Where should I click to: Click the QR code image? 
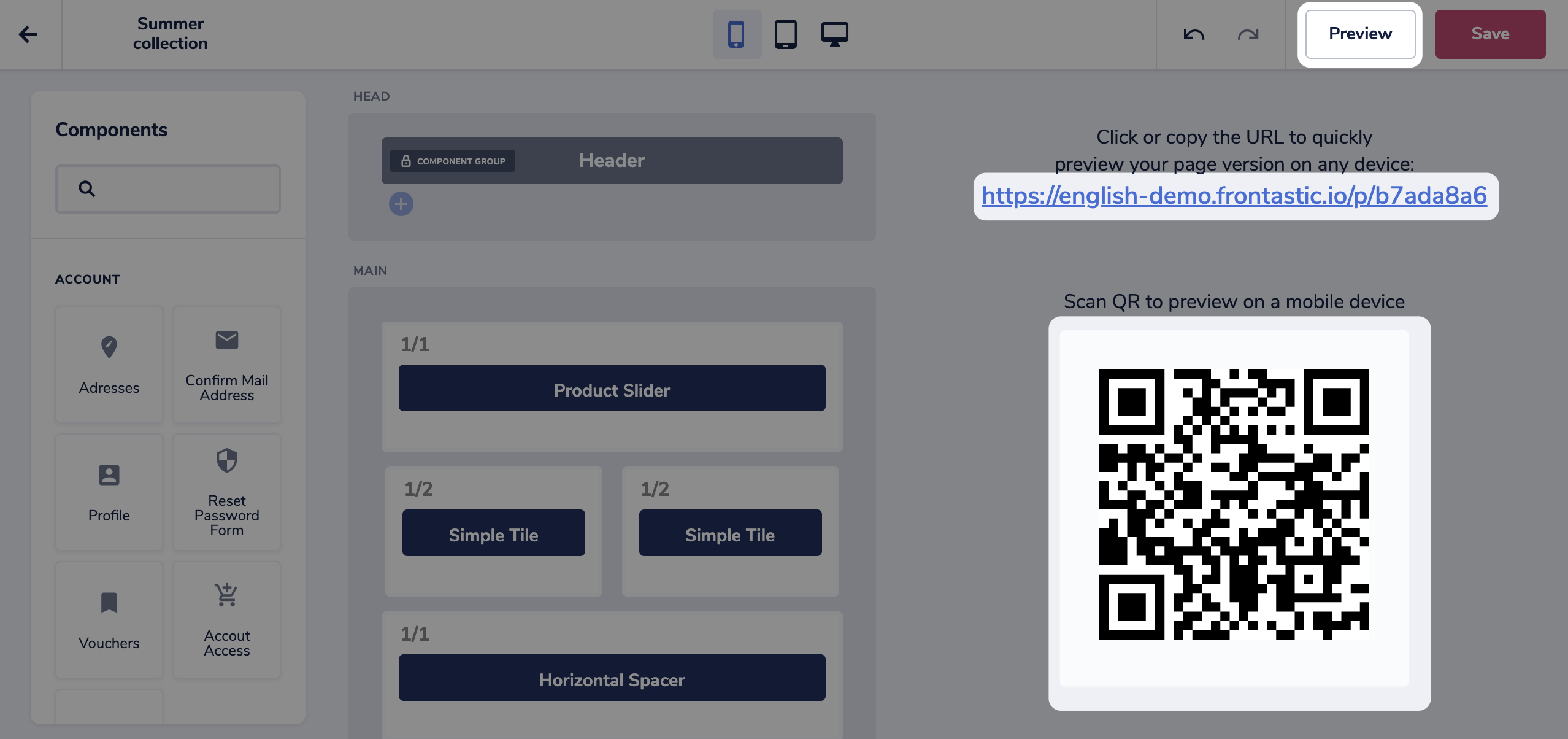[1234, 505]
